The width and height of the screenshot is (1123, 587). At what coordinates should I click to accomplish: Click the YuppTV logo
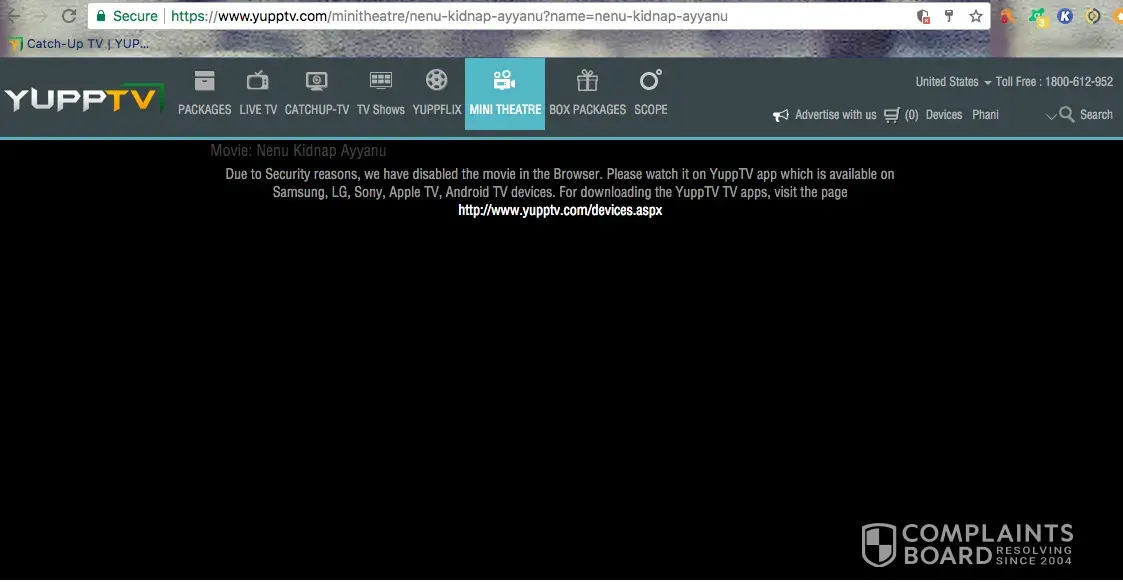[84, 98]
